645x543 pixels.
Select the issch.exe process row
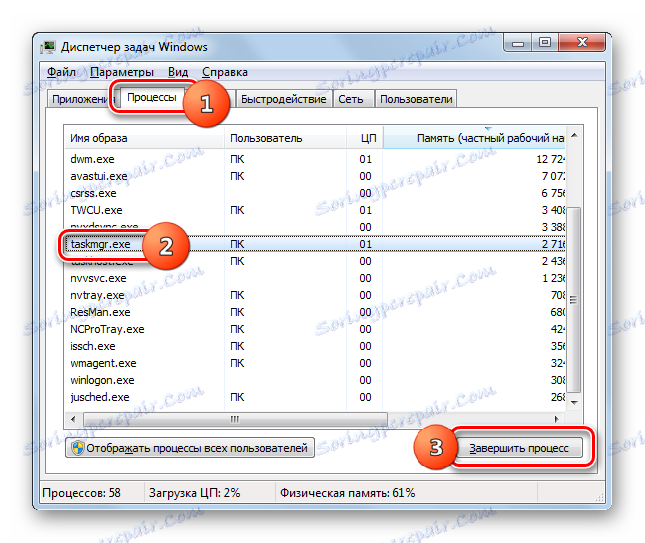tap(315, 346)
